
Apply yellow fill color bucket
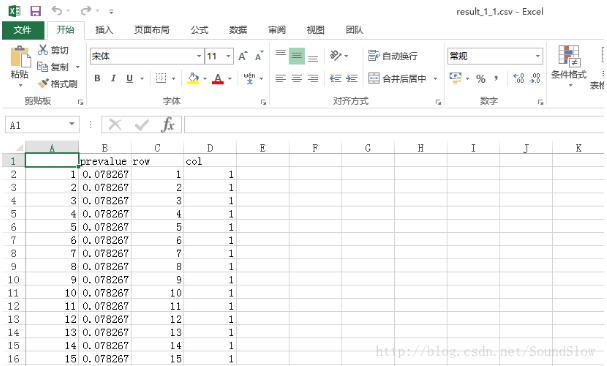tap(193, 79)
